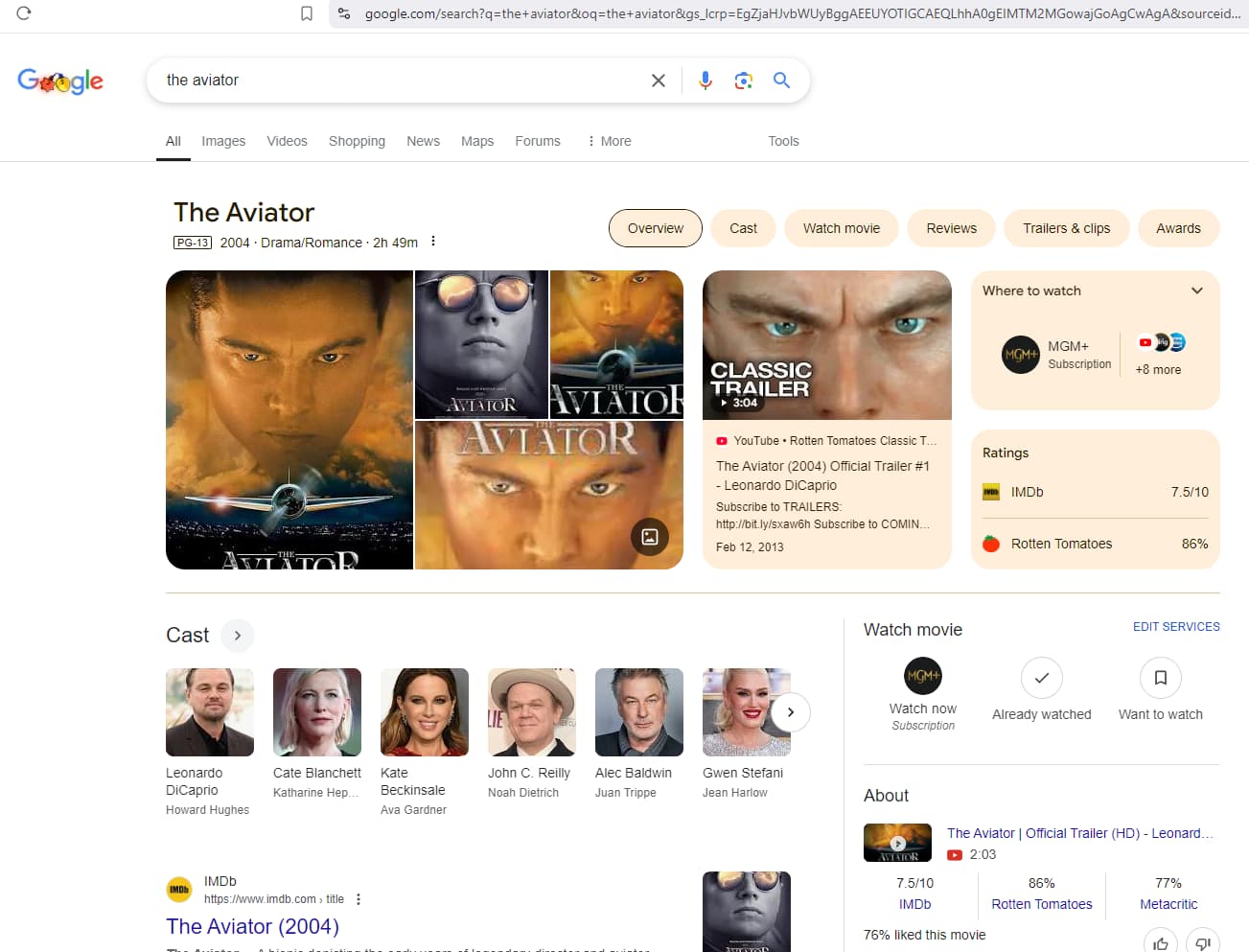Open the More search filters dropdown
Image resolution: width=1249 pixels, height=952 pixels.
[610, 141]
